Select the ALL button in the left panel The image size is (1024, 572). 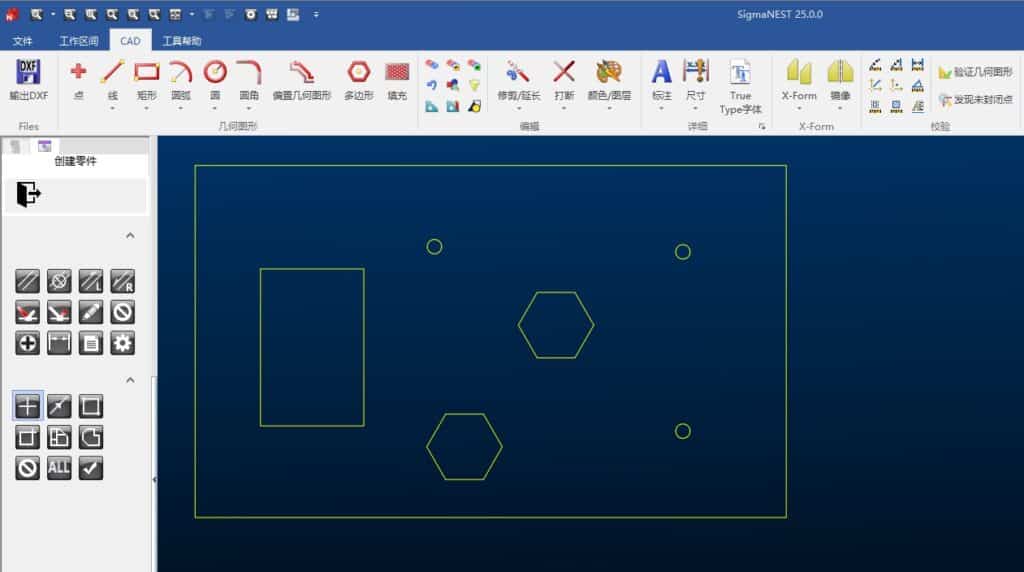pos(59,468)
